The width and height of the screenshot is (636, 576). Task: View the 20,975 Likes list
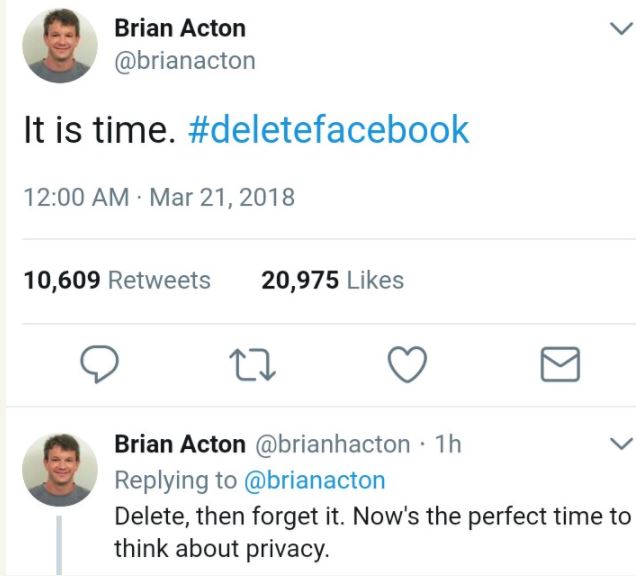(x=332, y=281)
